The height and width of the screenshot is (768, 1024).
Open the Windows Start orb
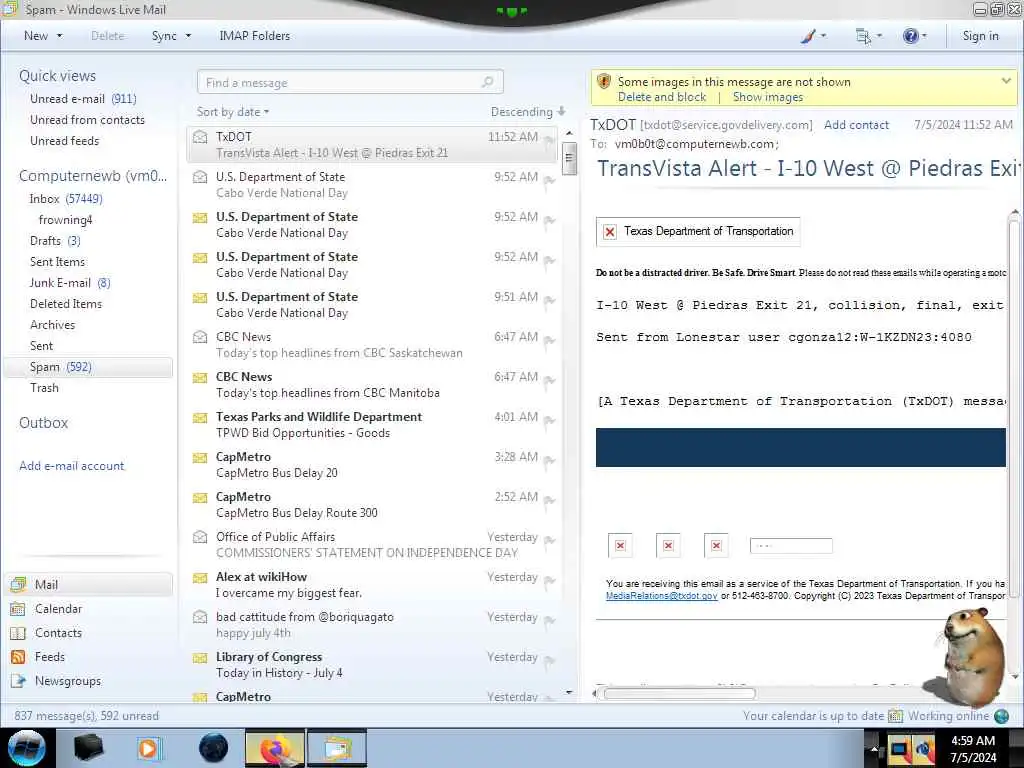(27, 748)
